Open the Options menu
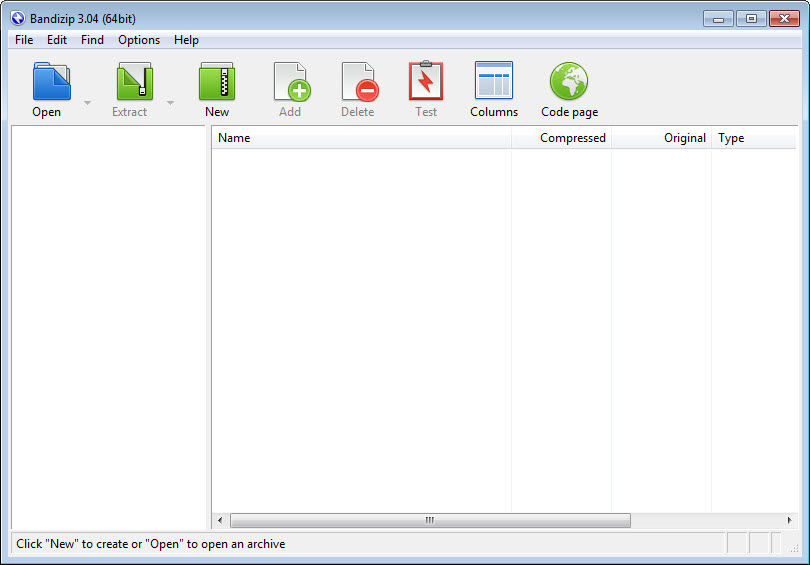 pyautogui.click(x=139, y=40)
